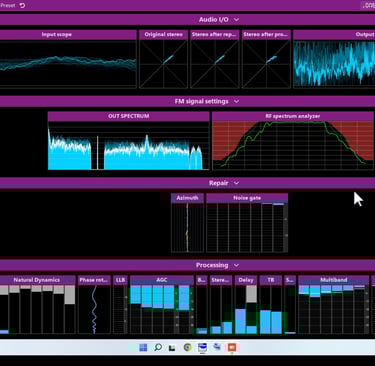Image resolution: width=375 pixels, height=366 pixels.
Task: Open the Windows Start menu
Action: 143,348
